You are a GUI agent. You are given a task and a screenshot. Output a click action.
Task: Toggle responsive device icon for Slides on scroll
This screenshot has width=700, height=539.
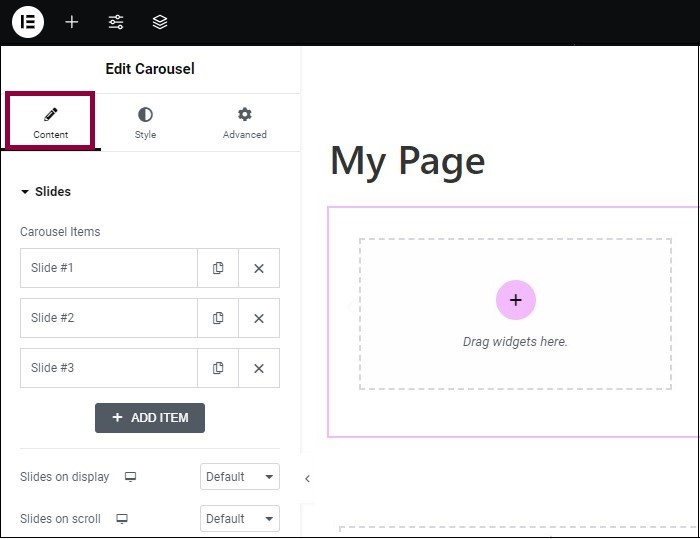coord(122,519)
